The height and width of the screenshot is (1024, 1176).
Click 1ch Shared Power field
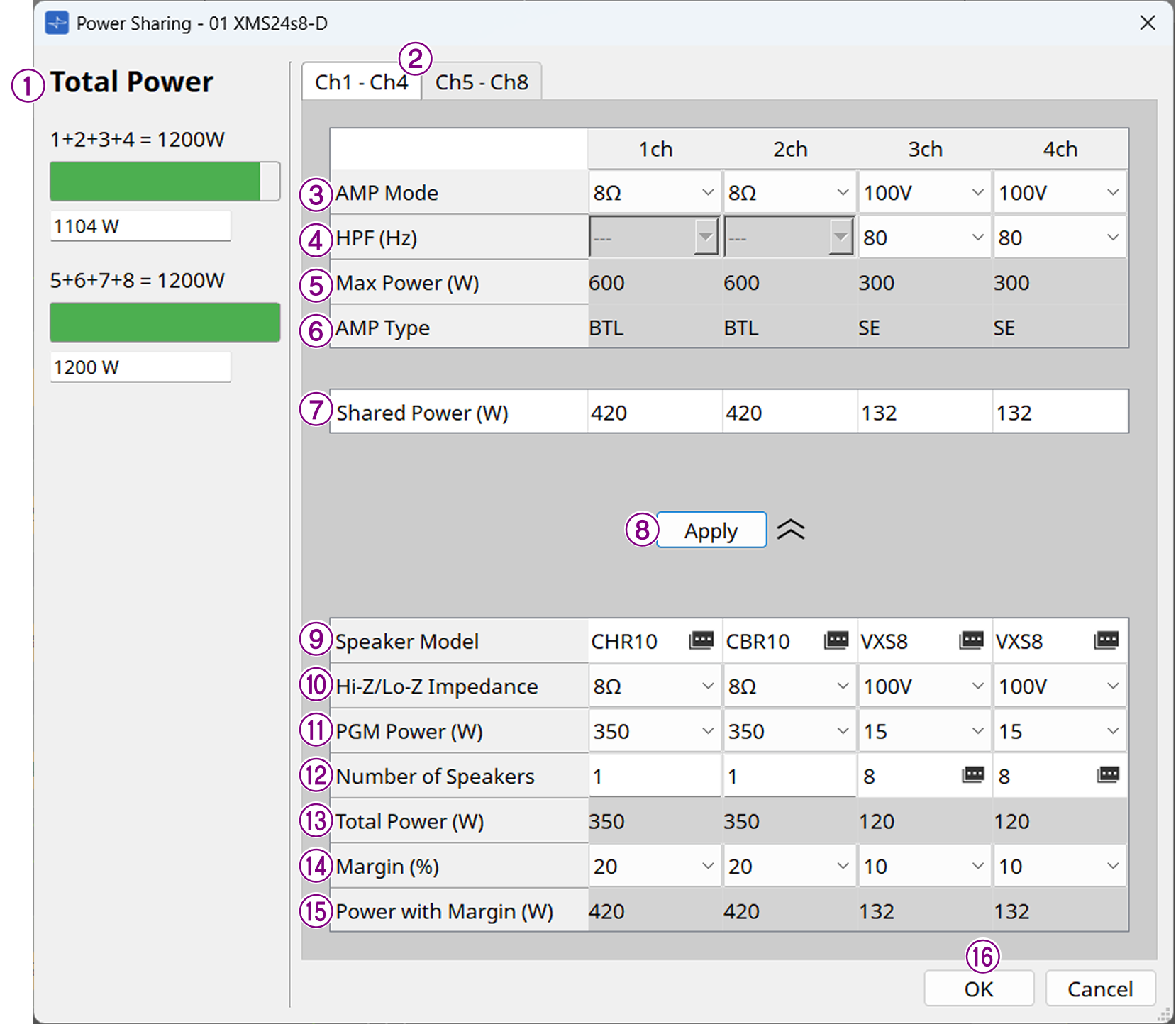click(x=655, y=411)
